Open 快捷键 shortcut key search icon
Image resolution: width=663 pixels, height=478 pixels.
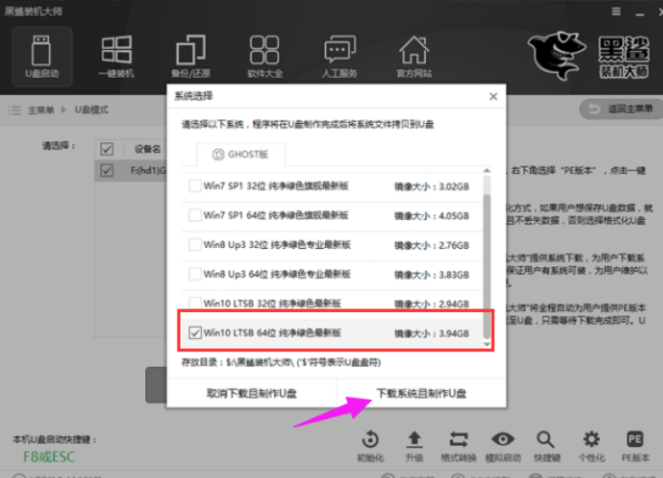547,445
